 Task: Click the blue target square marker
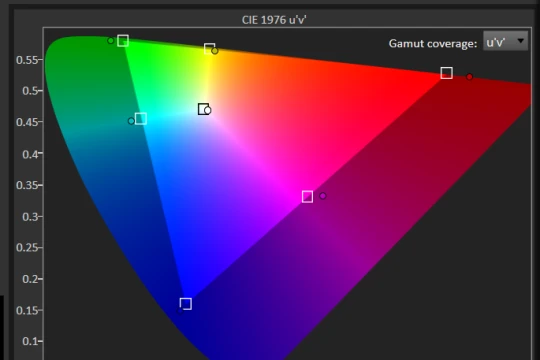(186, 304)
